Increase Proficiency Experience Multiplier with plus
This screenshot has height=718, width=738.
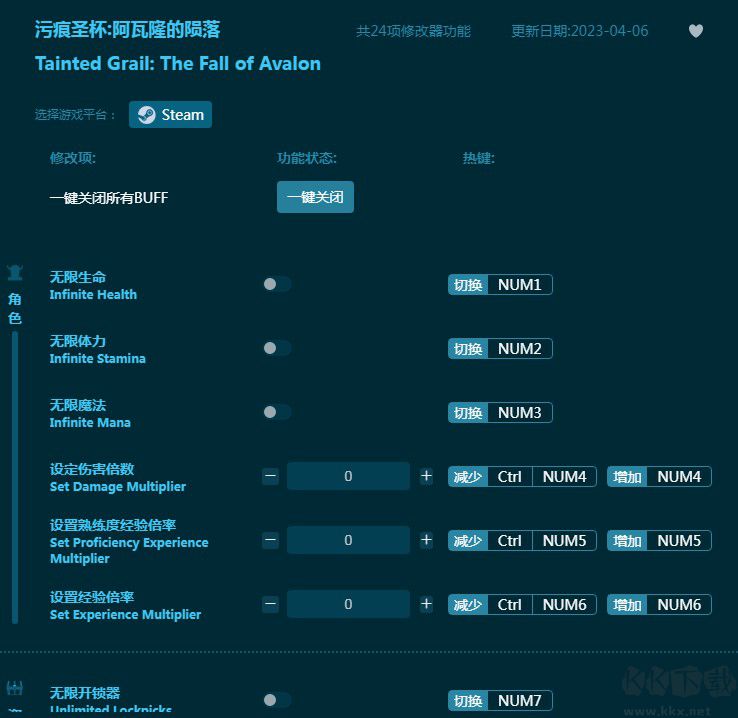pos(426,540)
